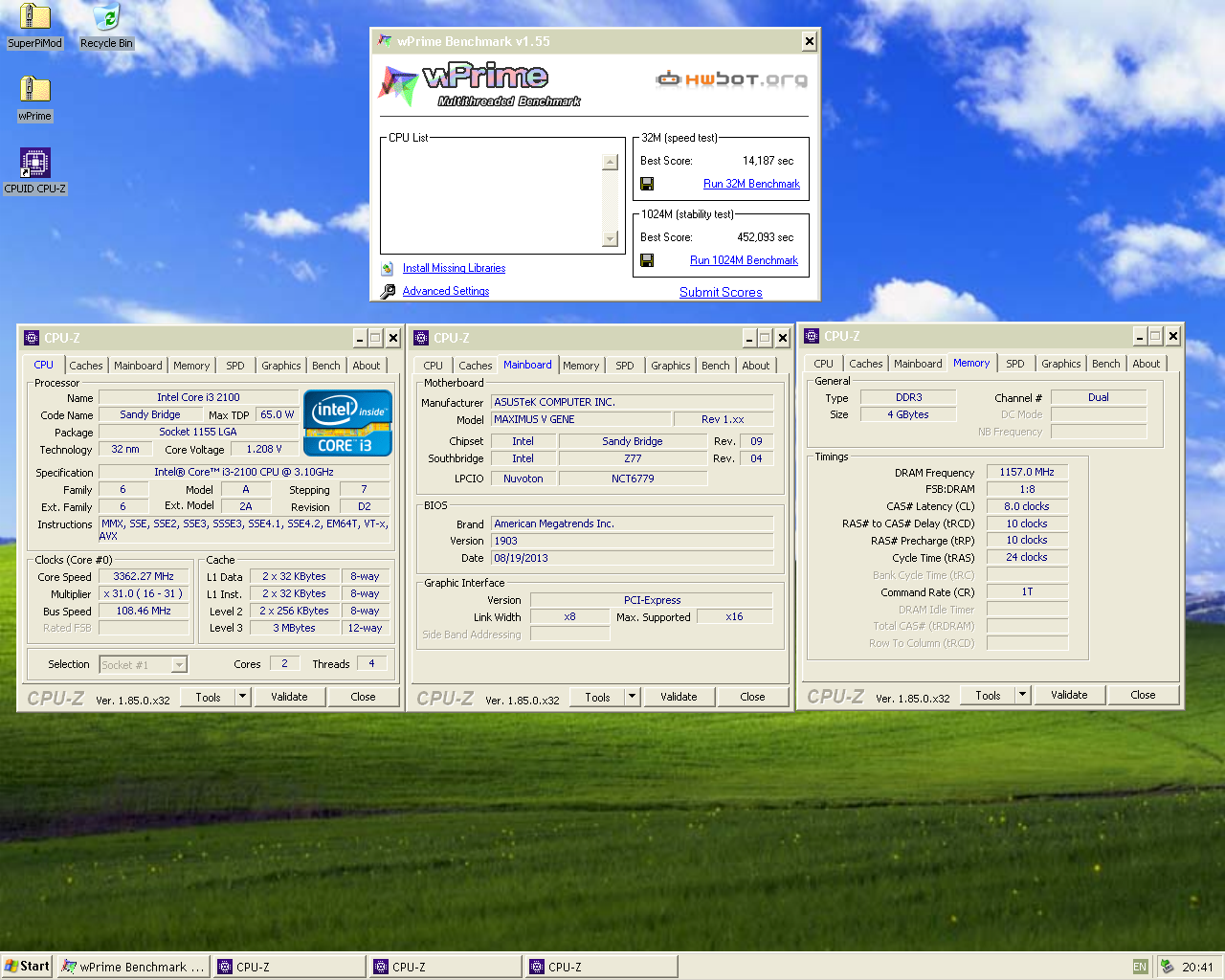Image resolution: width=1225 pixels, height=980 pixels.
Task: Open the About tab in the Memory CPU-Z window
Action: click(1146, 364)
